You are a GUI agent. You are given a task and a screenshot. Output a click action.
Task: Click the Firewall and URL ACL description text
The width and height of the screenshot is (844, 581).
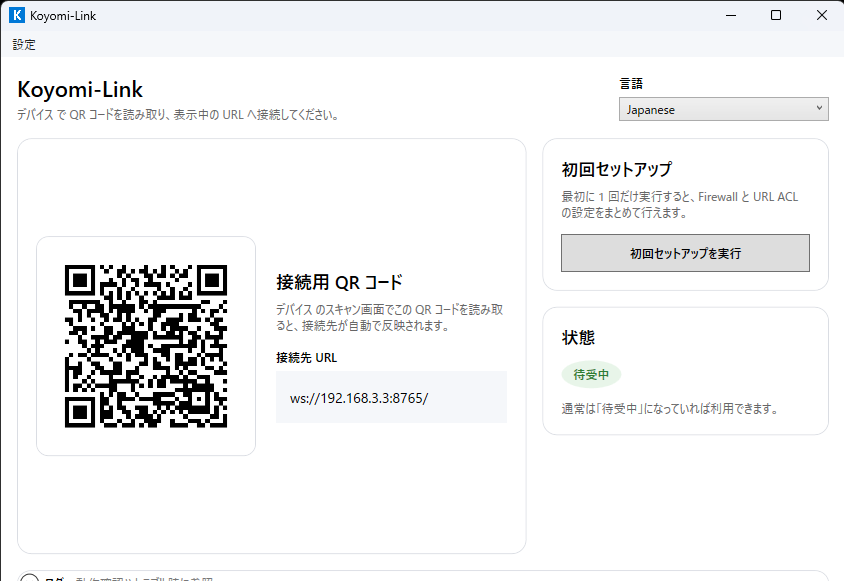[x=679, y=205]
